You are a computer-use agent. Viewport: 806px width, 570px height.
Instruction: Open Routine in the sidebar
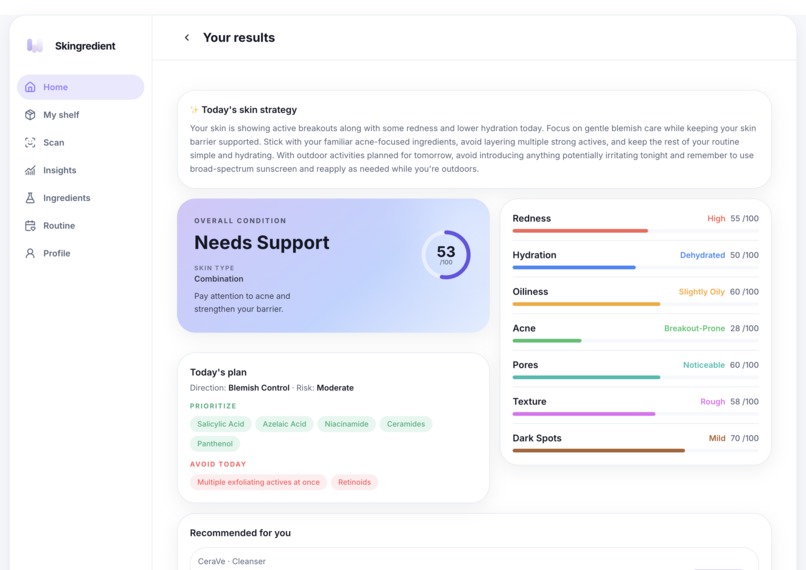click(81, 226)
